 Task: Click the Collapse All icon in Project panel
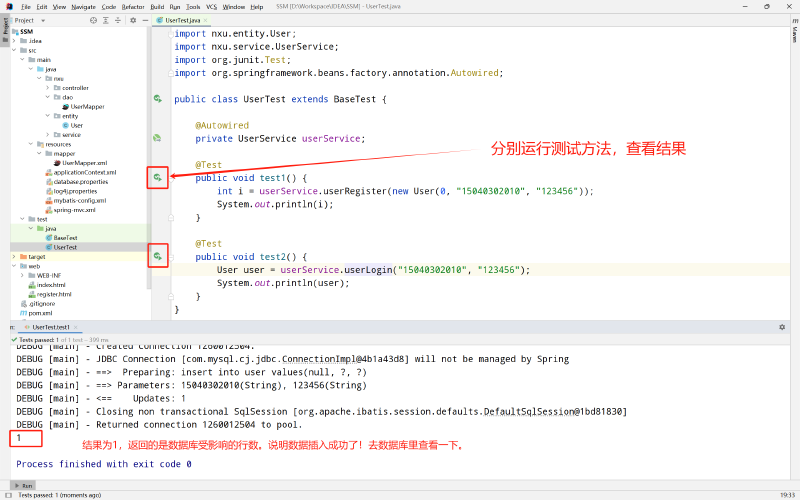118,20
